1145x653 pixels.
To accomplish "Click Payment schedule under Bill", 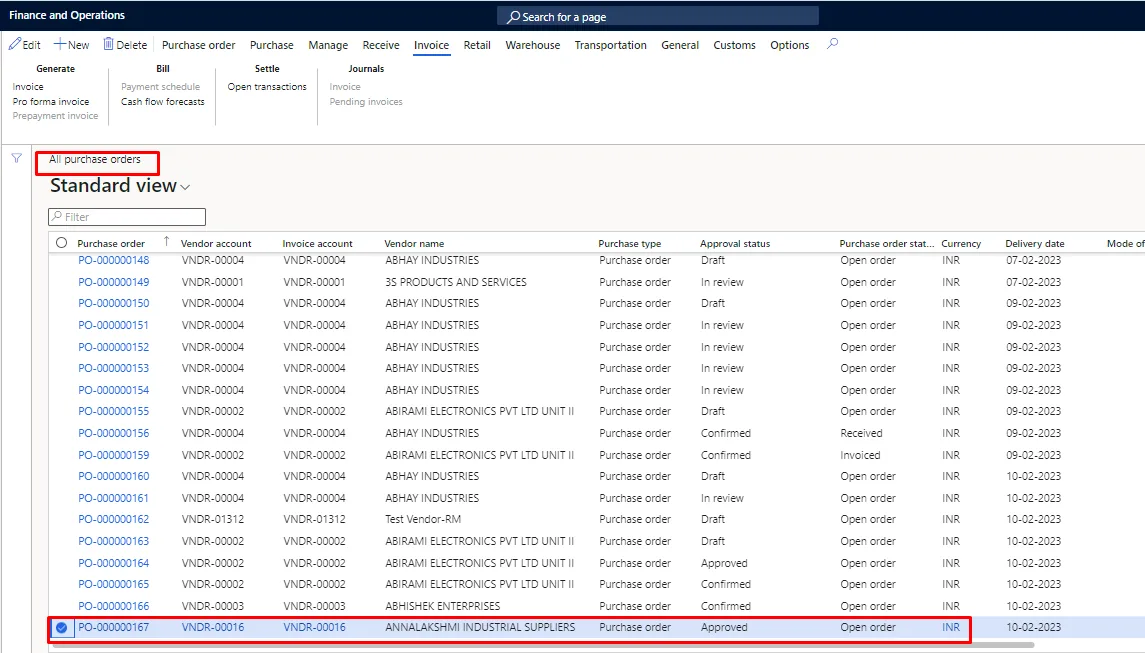I will [x=161, y=87].
